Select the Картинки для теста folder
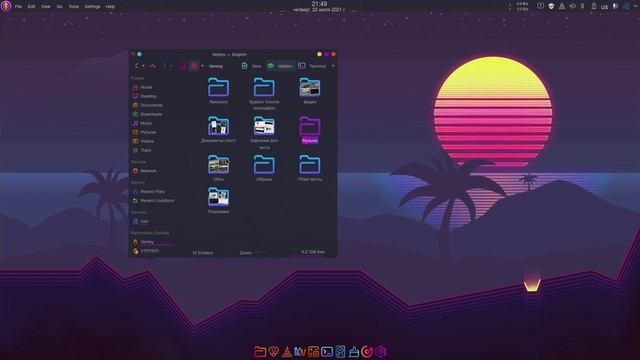Screen dimensions: 640x360 264,132
